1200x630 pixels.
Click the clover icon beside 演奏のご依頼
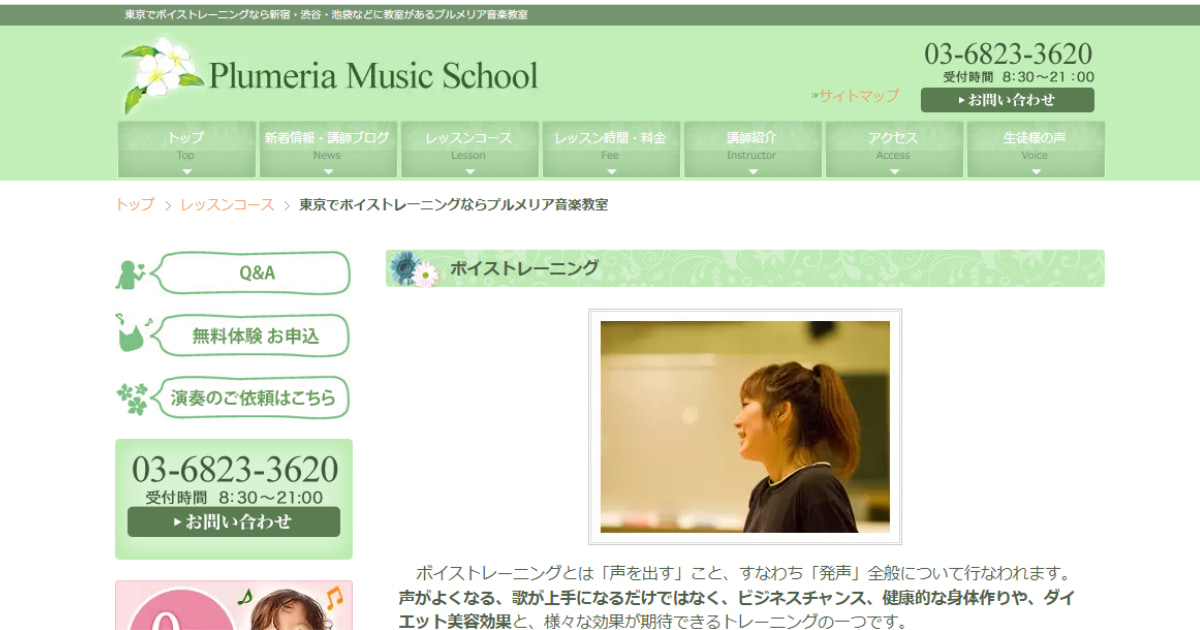(x=132, y=398)
